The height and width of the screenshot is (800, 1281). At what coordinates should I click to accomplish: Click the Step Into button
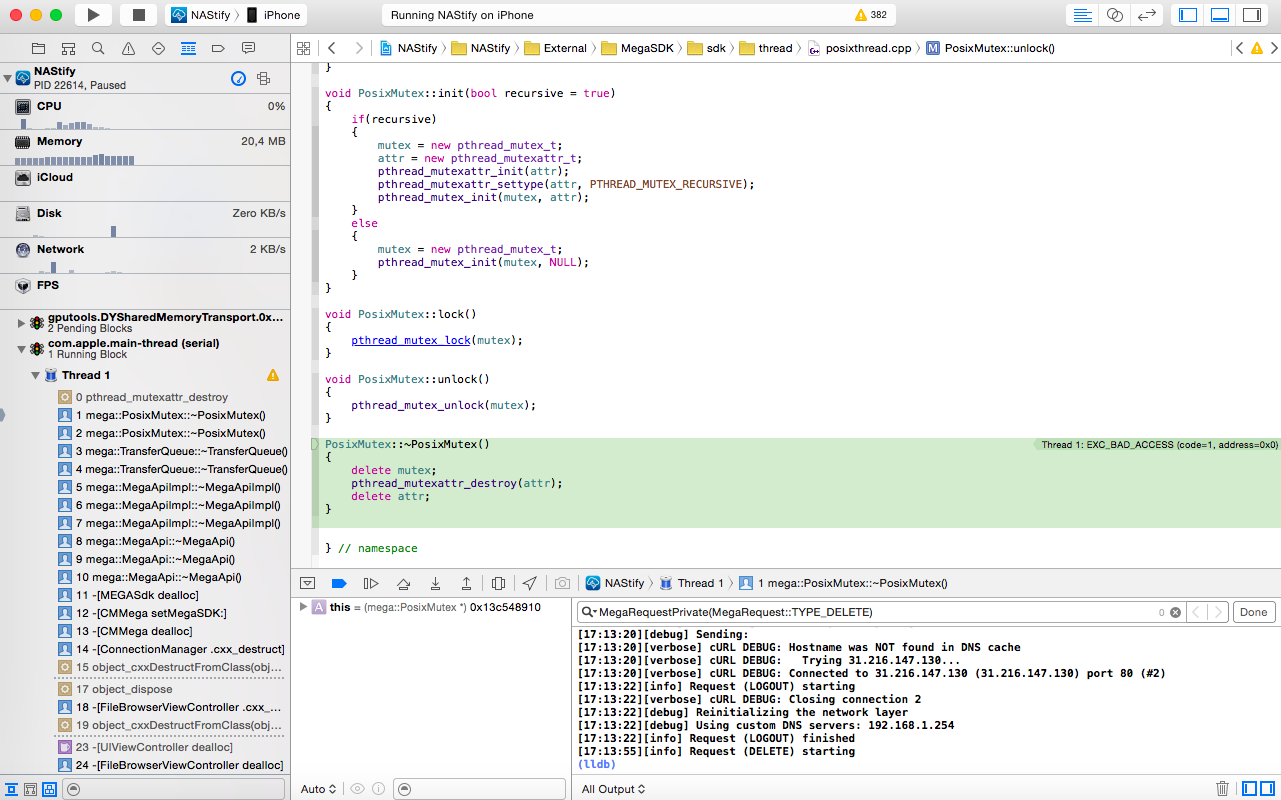(x=435, y=583)
